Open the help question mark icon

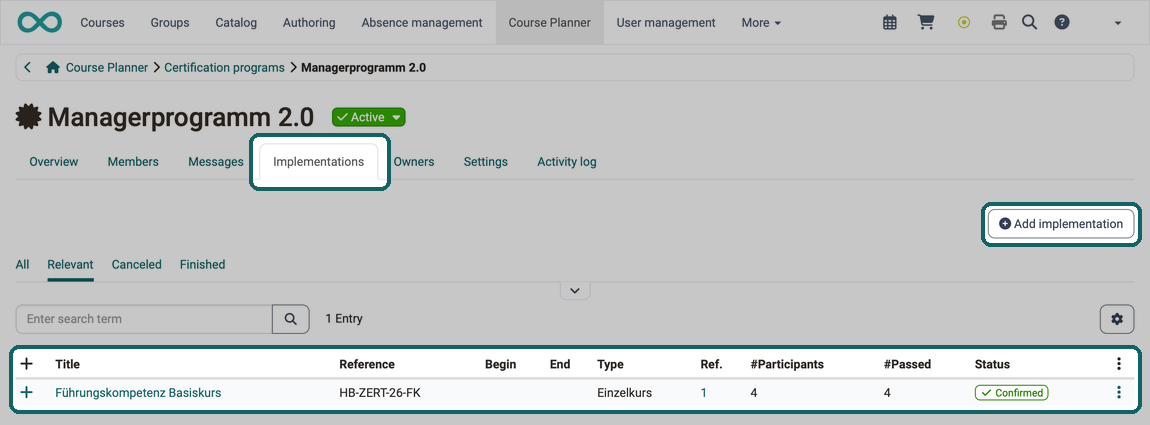pyautogui.click(x=1061, y=23)
